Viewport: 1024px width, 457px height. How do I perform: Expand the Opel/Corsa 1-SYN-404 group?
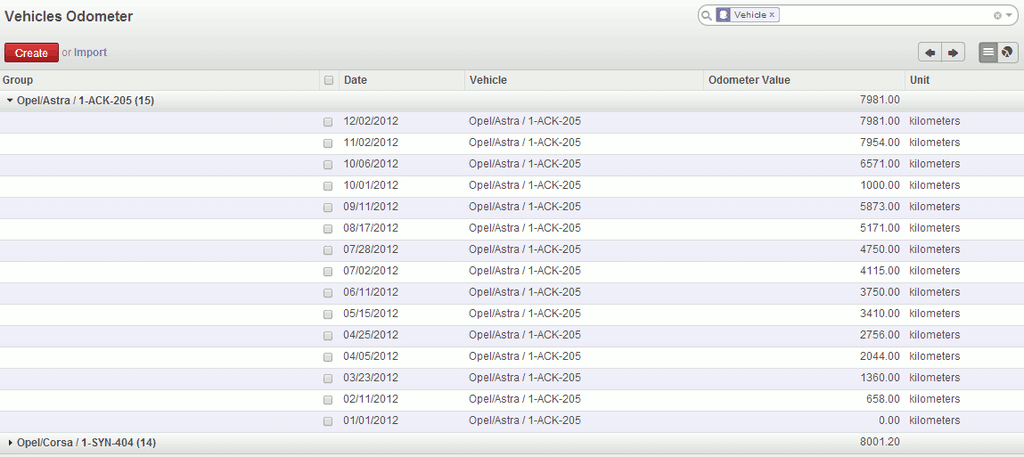coord(10,442)
